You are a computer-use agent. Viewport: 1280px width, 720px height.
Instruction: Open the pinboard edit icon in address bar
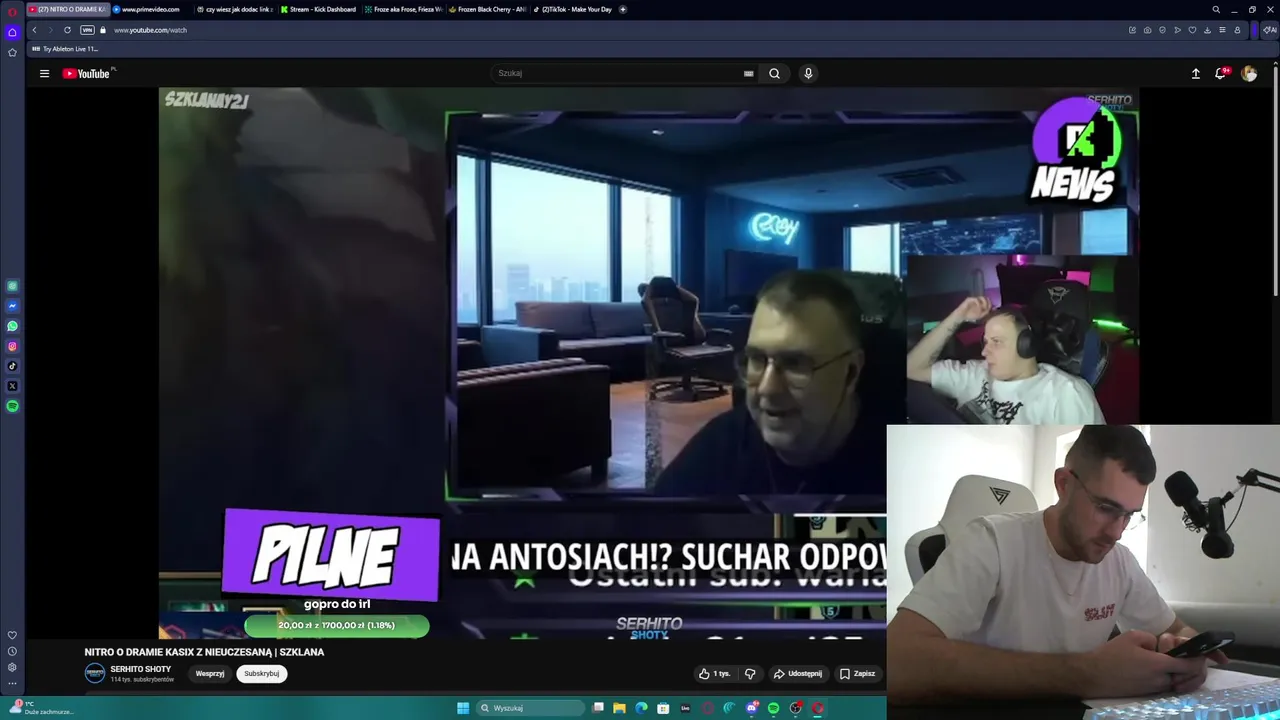tap(1132, 30)
